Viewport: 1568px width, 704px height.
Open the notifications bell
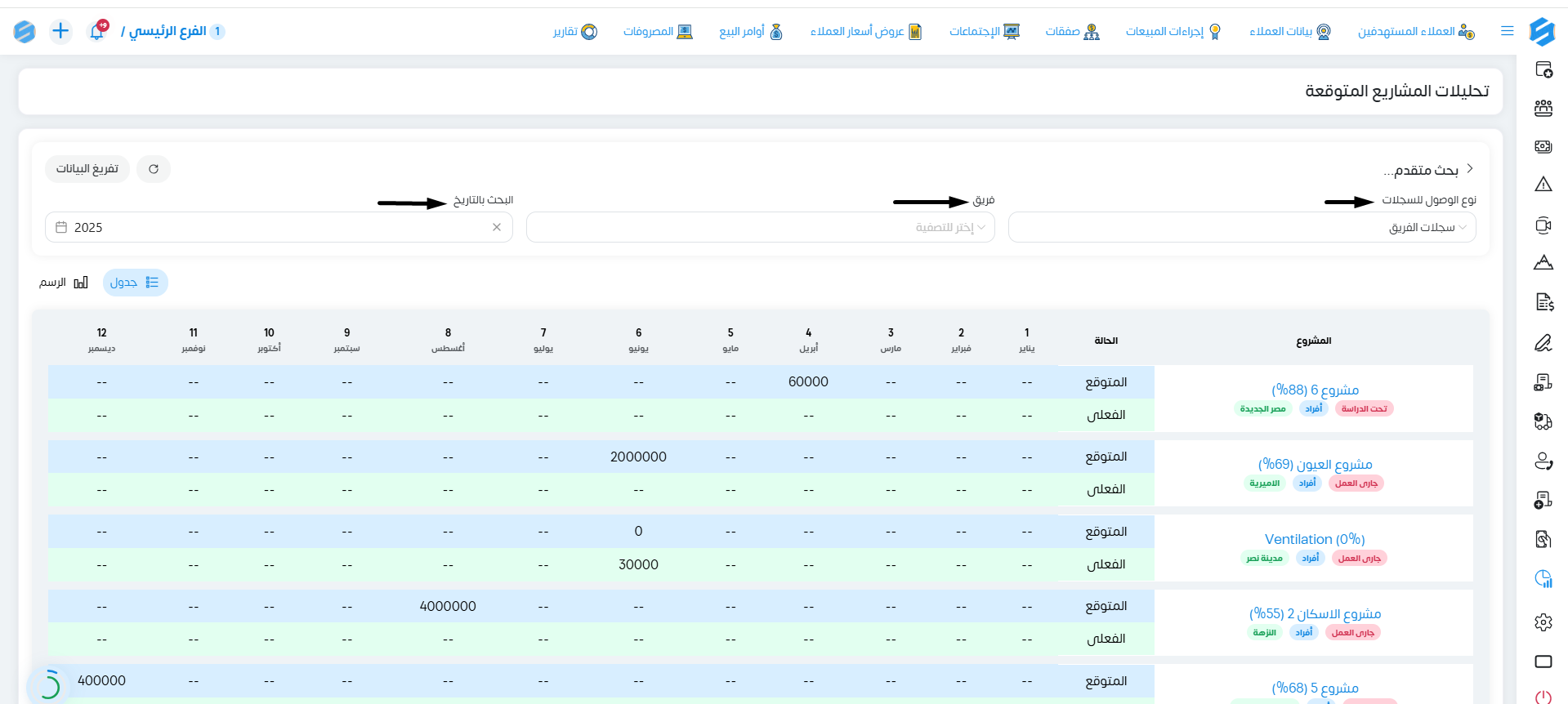[97, 31]
